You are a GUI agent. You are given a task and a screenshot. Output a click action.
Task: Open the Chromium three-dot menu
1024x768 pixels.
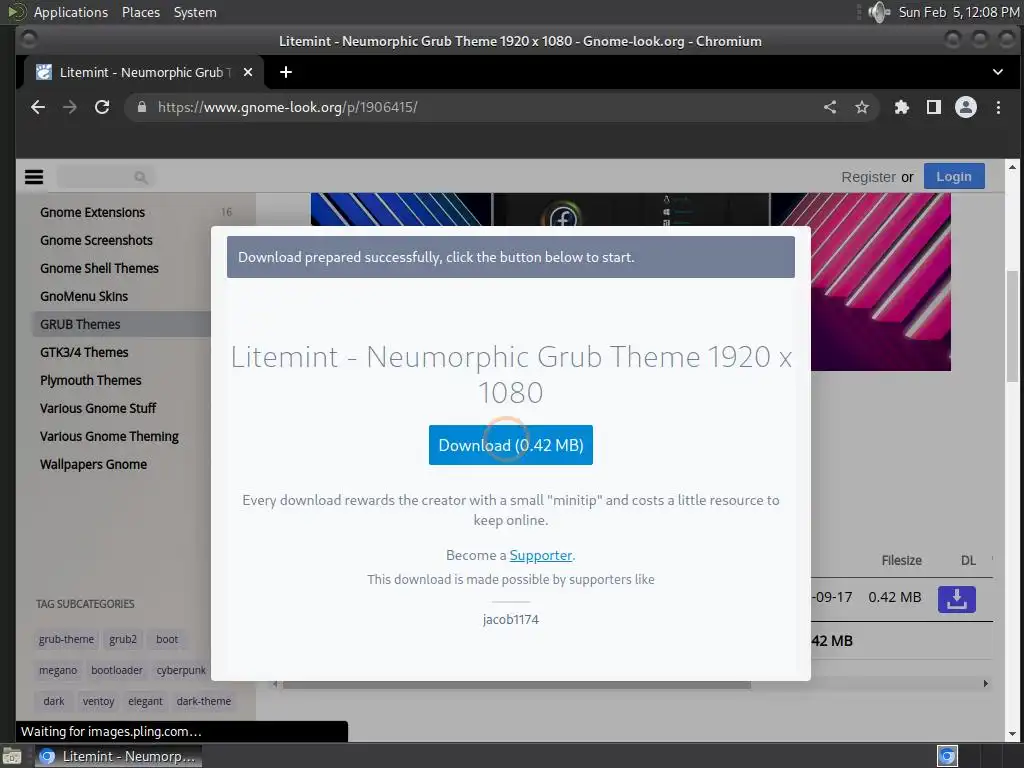pyautogui.click(x=998, y=107)
